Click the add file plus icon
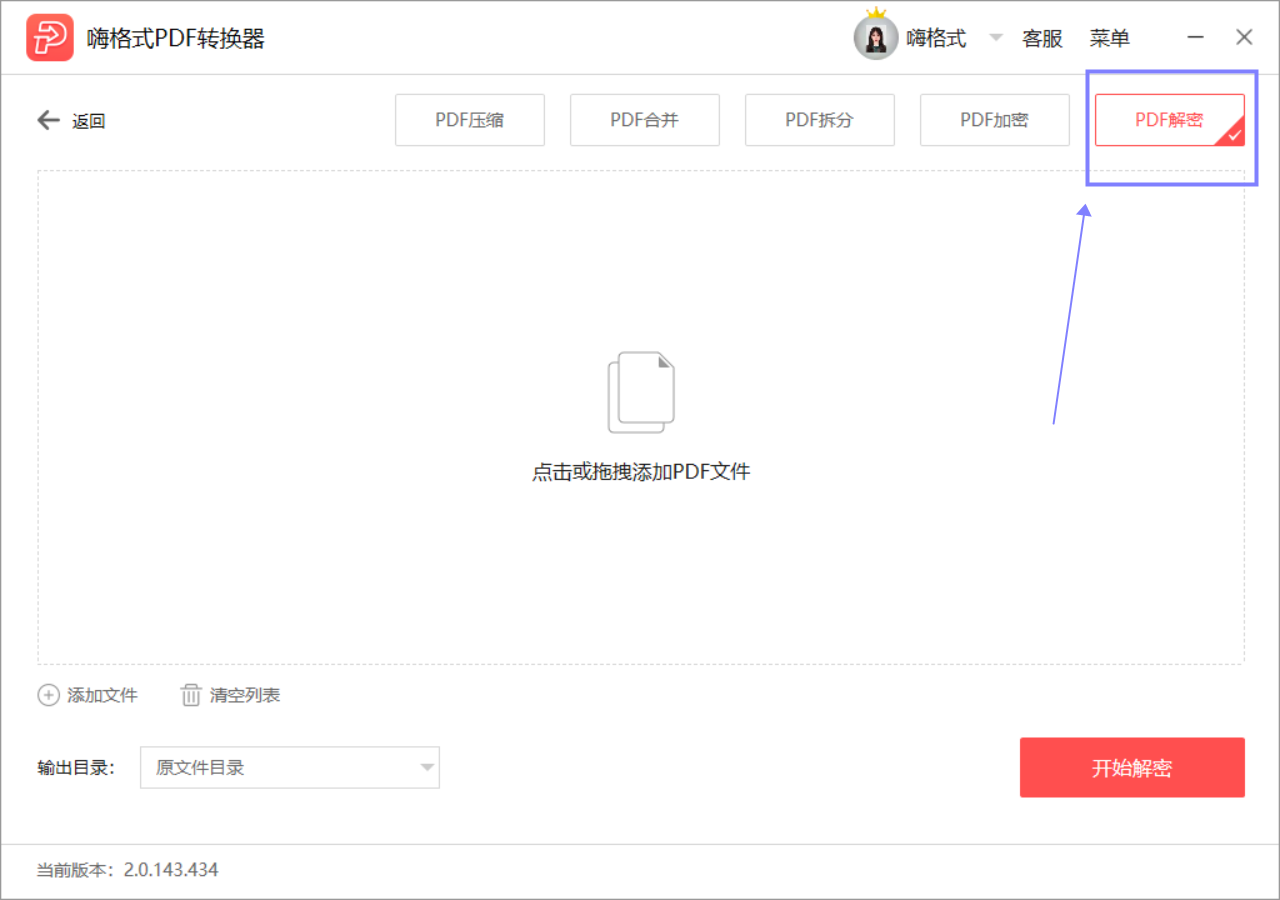The image size is (1280, 900). coord(48,695)
